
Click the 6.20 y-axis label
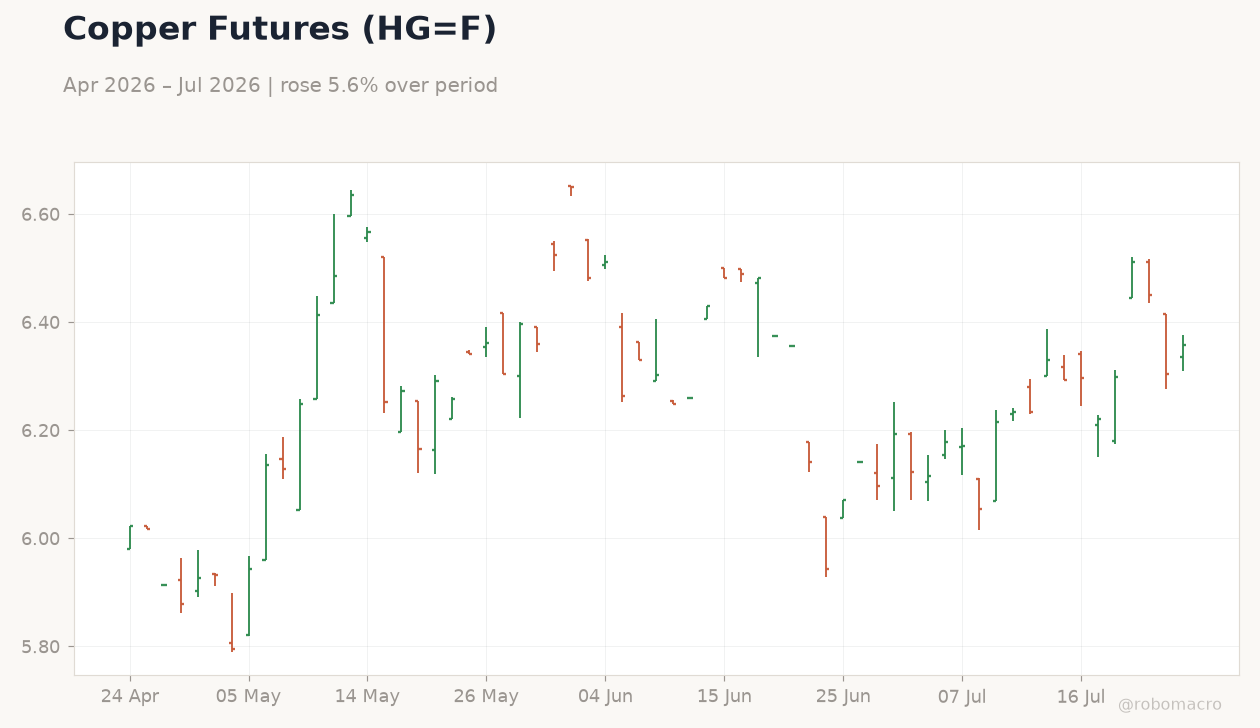click(x=41, y=431)
